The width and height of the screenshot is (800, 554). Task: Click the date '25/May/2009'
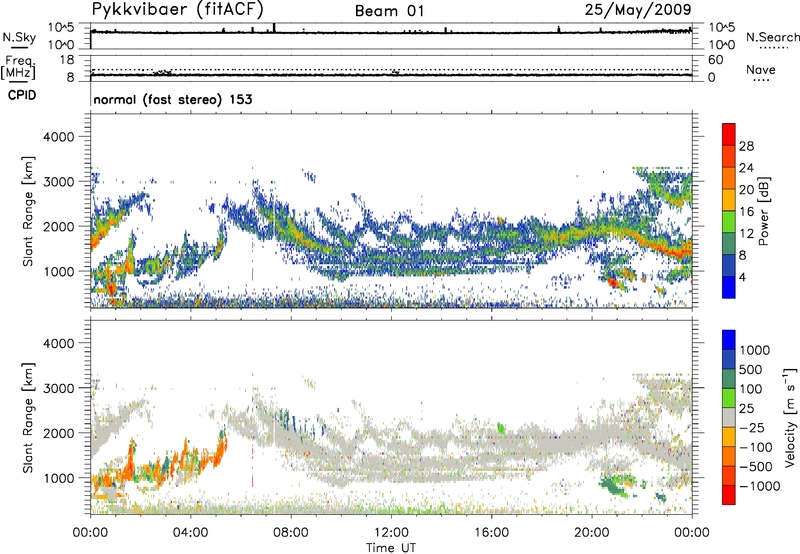pos(638,9)
